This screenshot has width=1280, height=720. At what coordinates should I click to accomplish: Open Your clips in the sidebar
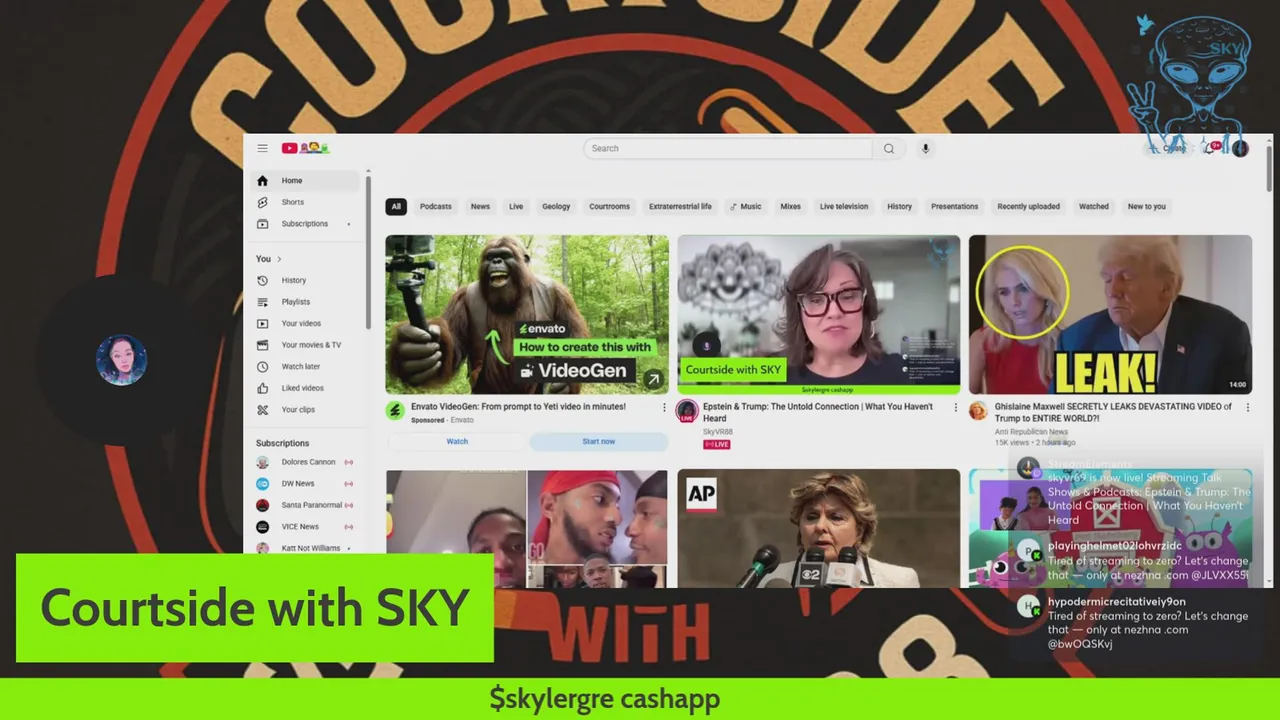(303, 409)
